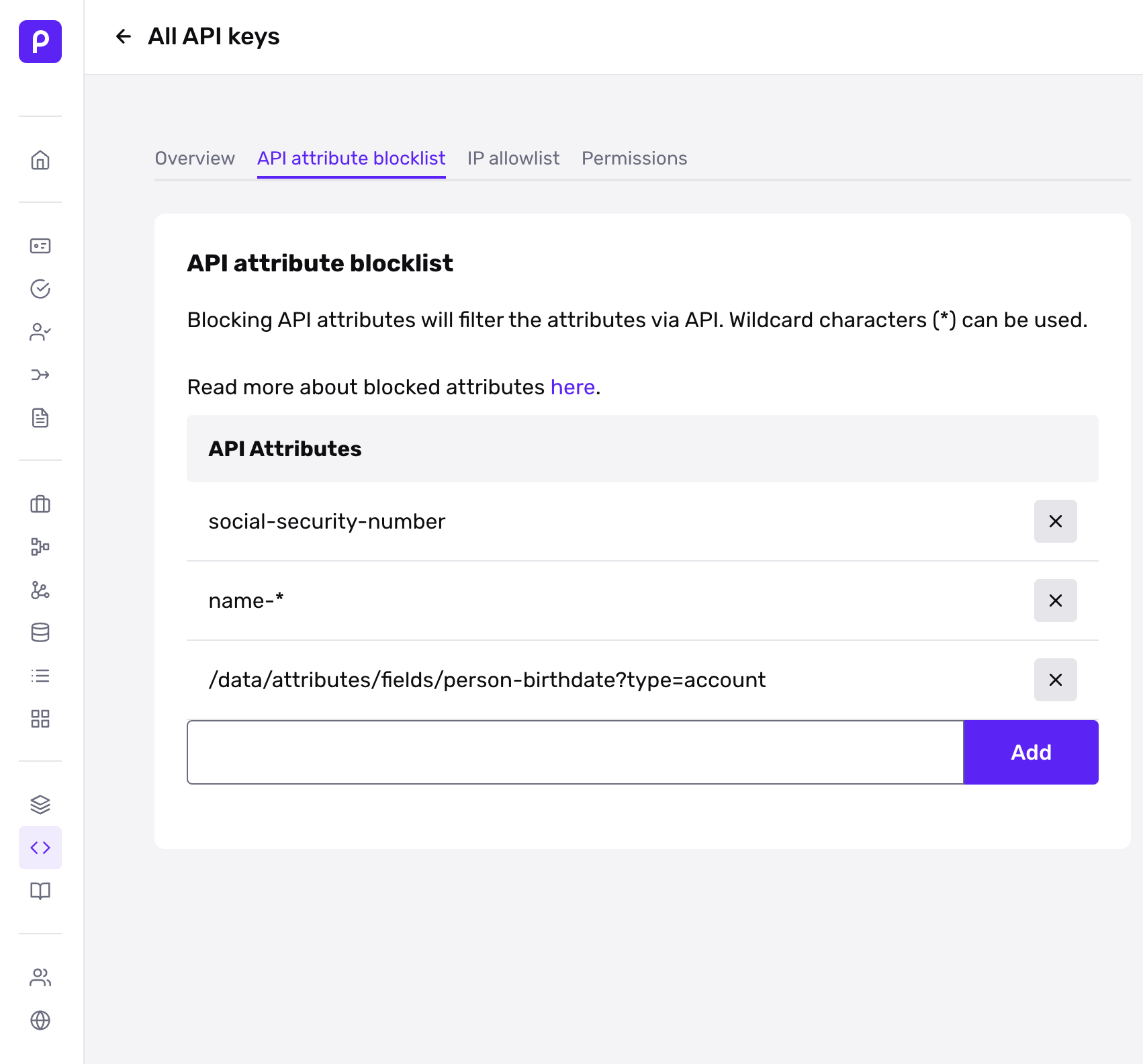Click the empty attribute input field

point(576,752)
